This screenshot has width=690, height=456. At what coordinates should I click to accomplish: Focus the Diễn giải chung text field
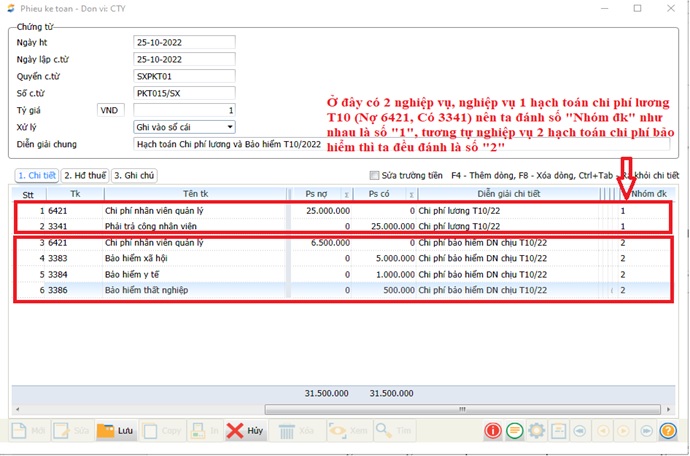tap(230, 144)
